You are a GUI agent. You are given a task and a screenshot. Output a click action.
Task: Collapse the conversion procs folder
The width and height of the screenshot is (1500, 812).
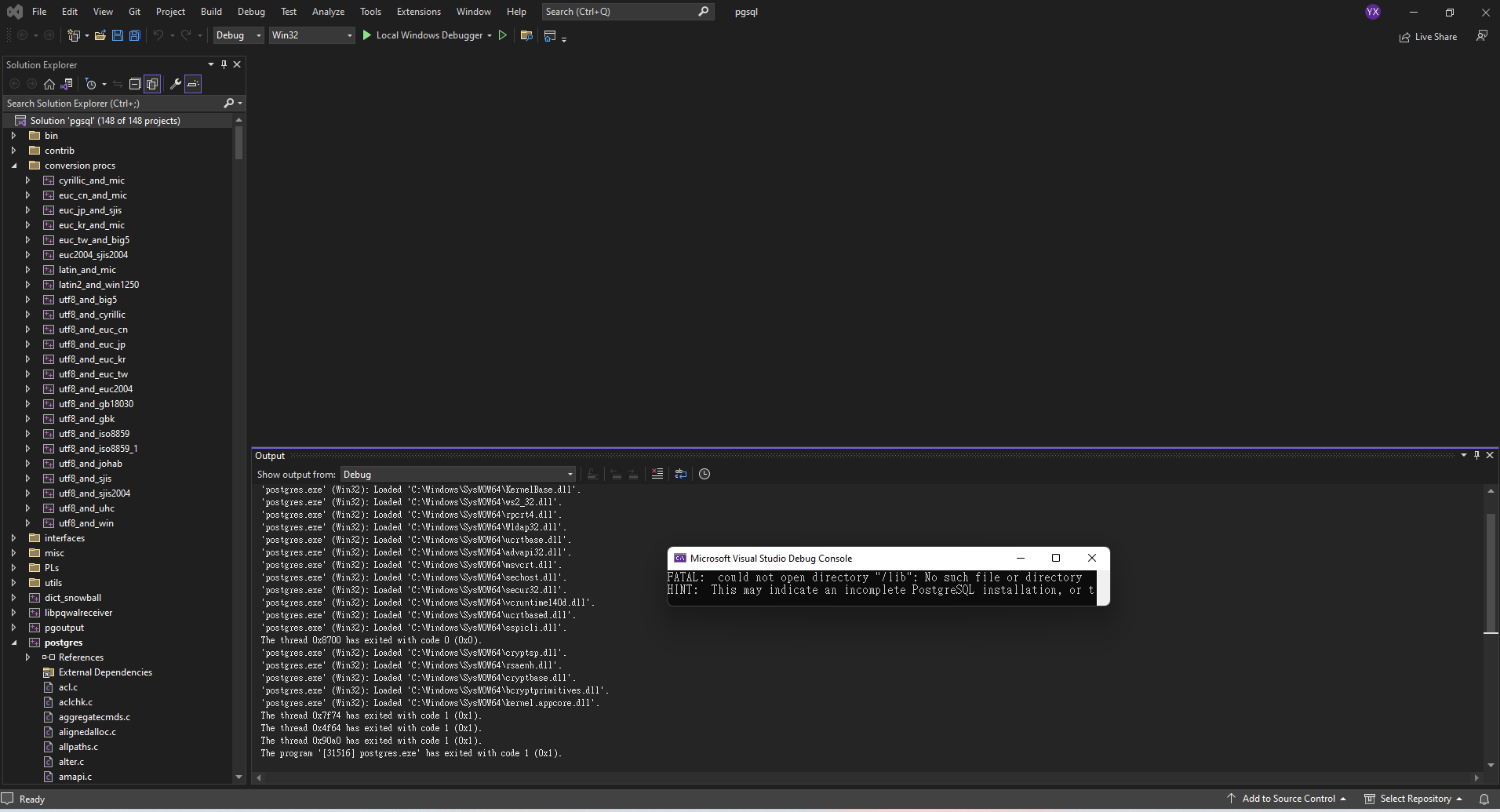point(14,166)
